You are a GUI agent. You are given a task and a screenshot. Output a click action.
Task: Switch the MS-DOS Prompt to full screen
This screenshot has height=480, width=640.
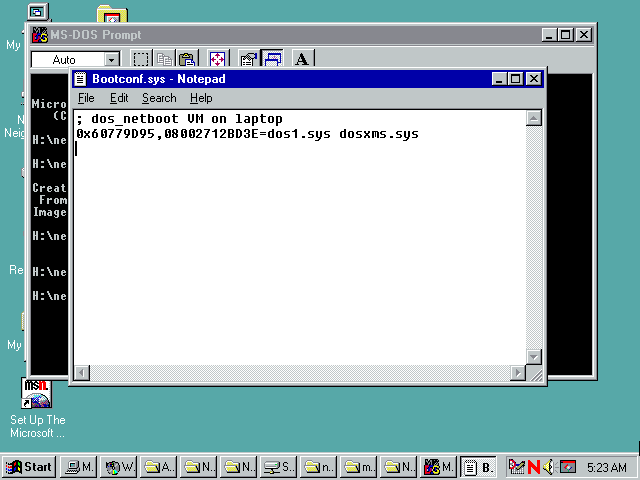point(217,60)
